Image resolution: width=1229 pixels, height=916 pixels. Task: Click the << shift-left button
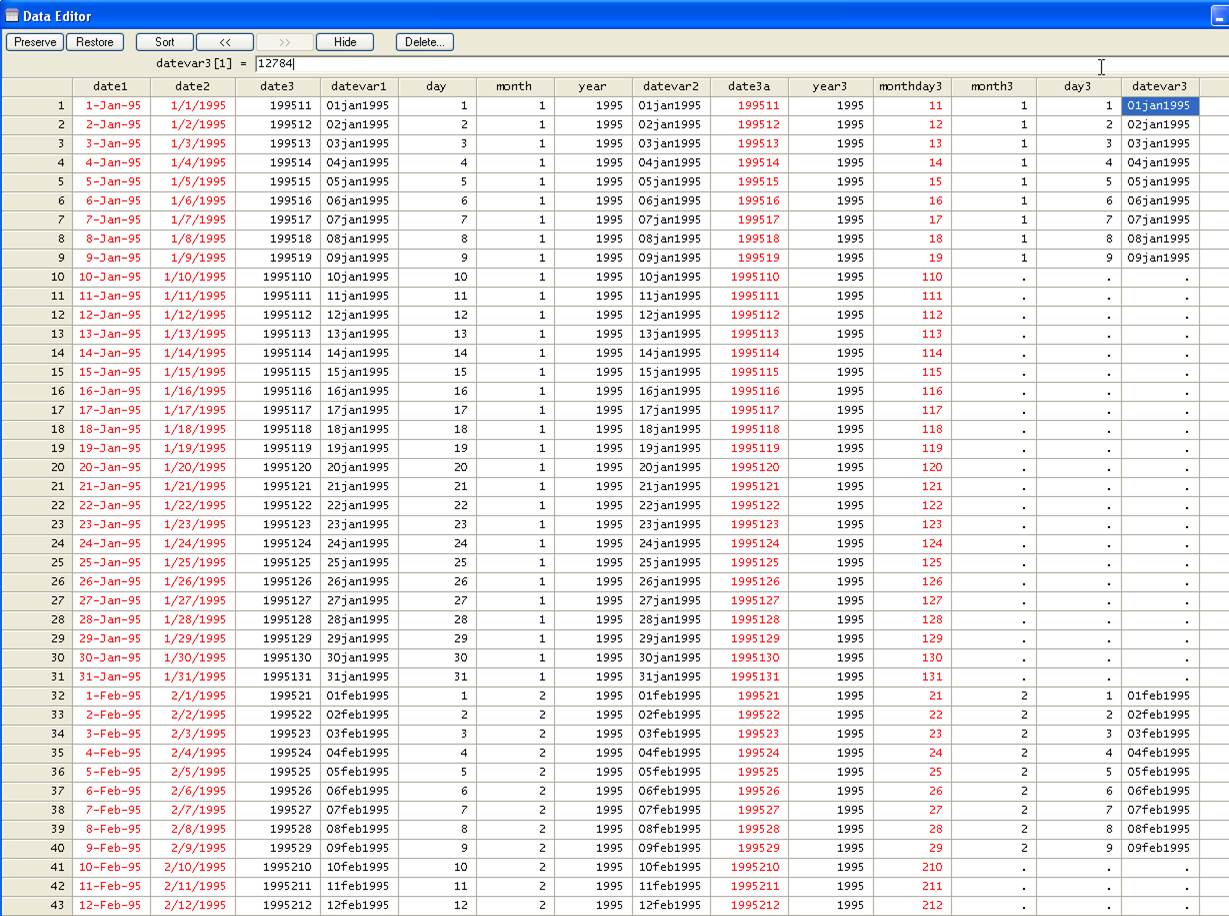pos(225,42)
